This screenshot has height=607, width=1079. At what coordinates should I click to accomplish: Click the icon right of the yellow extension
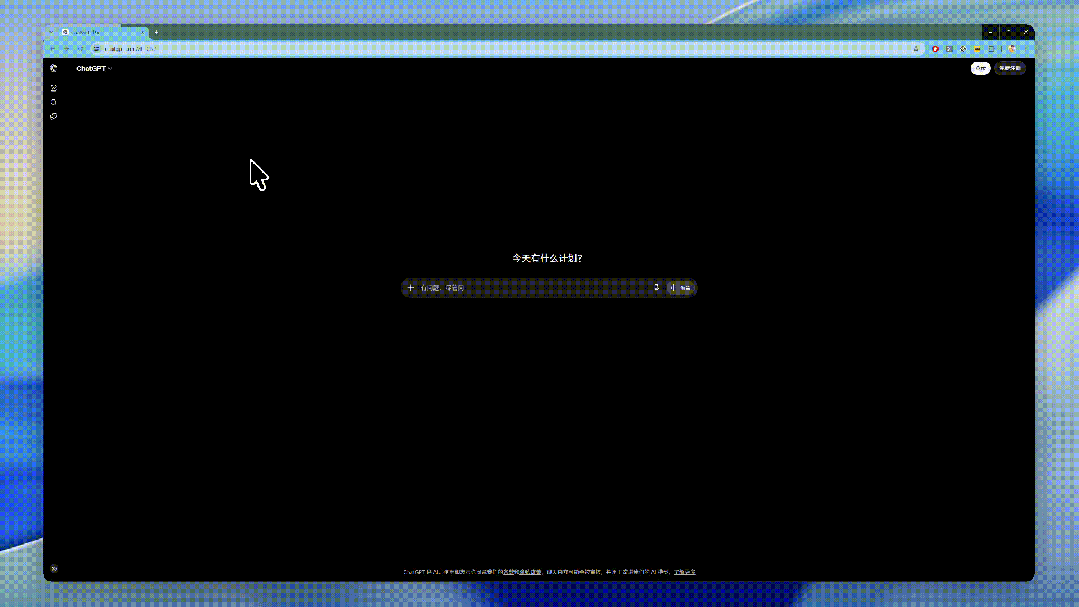(x=992, y=49)
